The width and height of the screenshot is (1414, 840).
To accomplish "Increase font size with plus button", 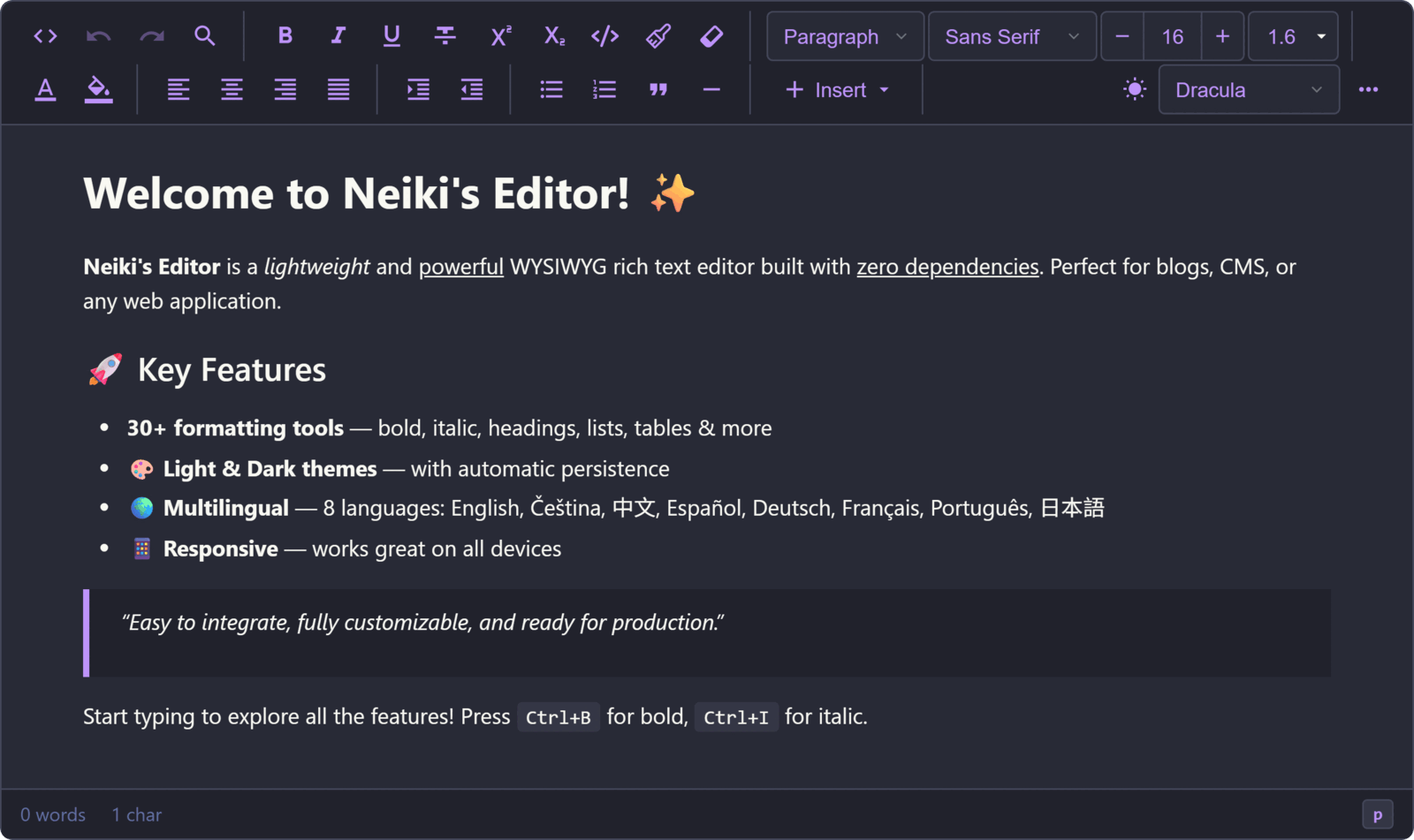I will click(1222, 36).
